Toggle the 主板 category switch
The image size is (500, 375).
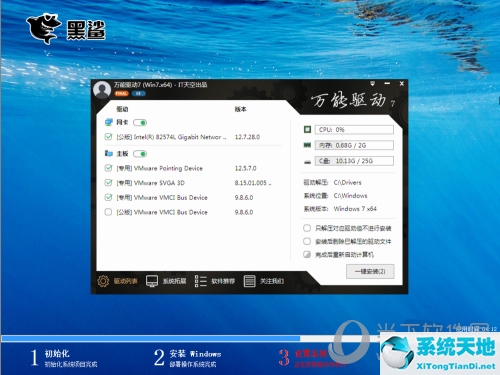click(140, 154)
